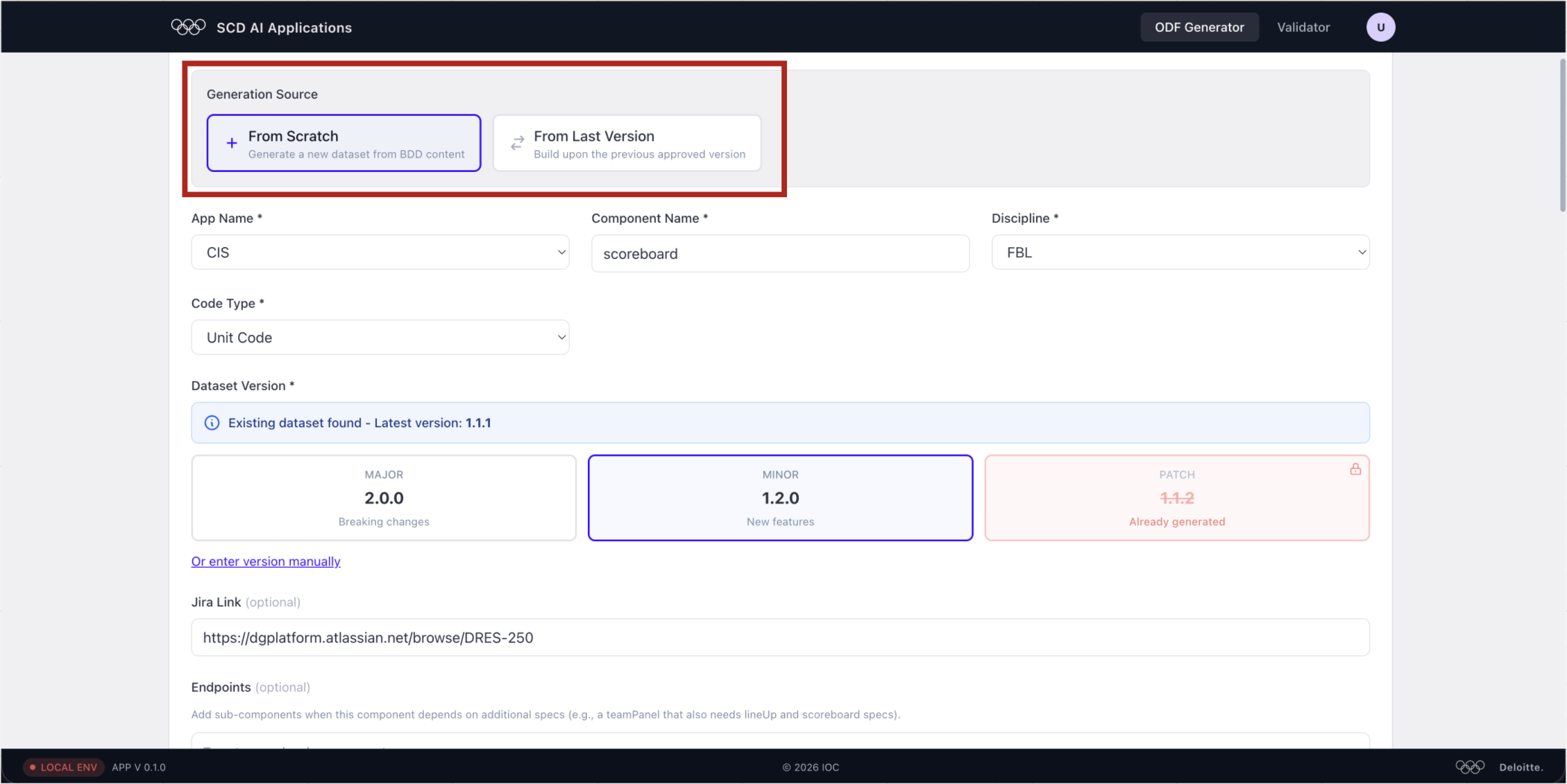Image resolution: width=1567 pixels, height=784 pixels.
Task: Click APP V 0.1.0 version text
Action: [139, 767]
